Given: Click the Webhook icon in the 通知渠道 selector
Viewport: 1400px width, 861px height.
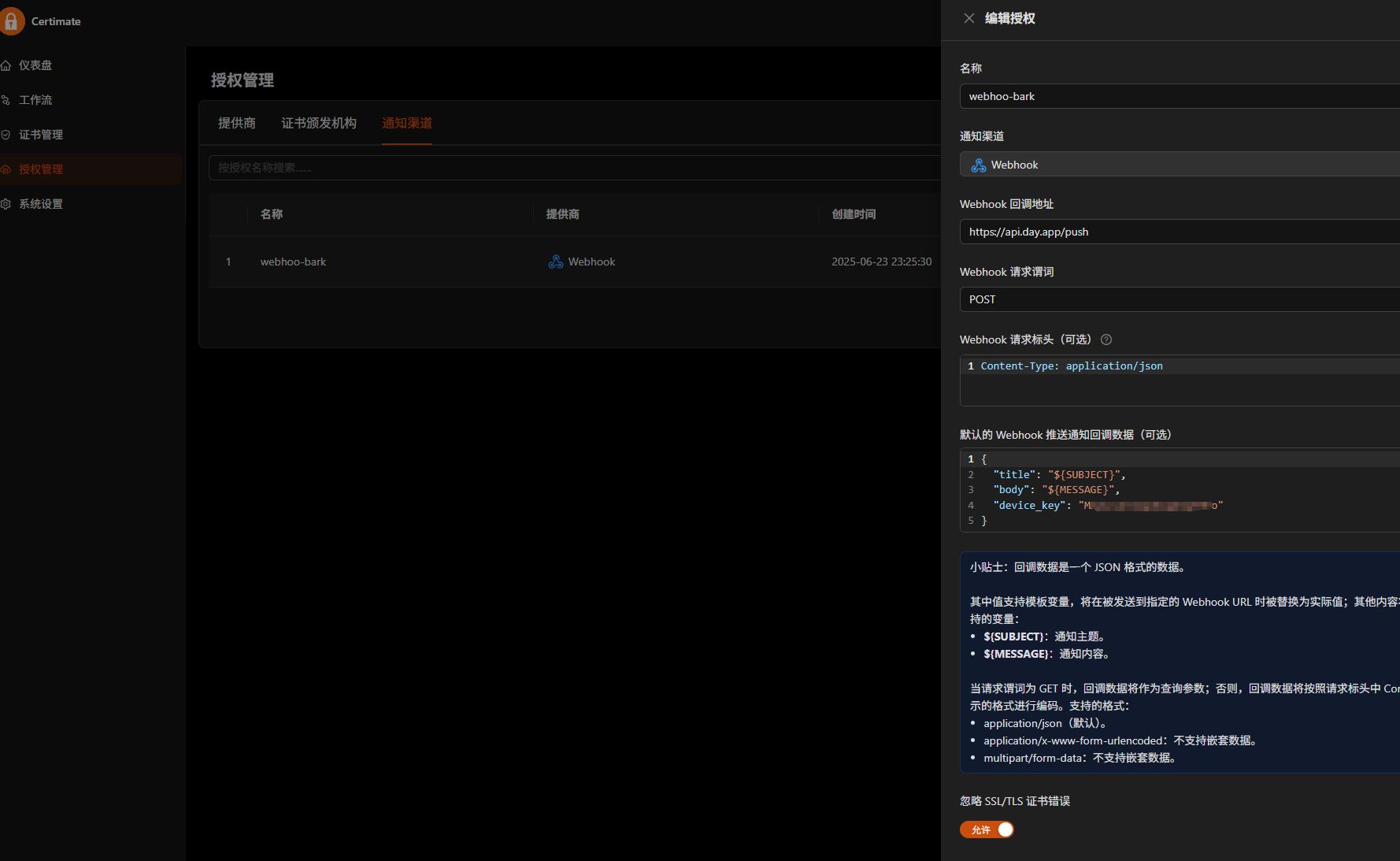Looking at the screenshot, I should pos(979,165).
